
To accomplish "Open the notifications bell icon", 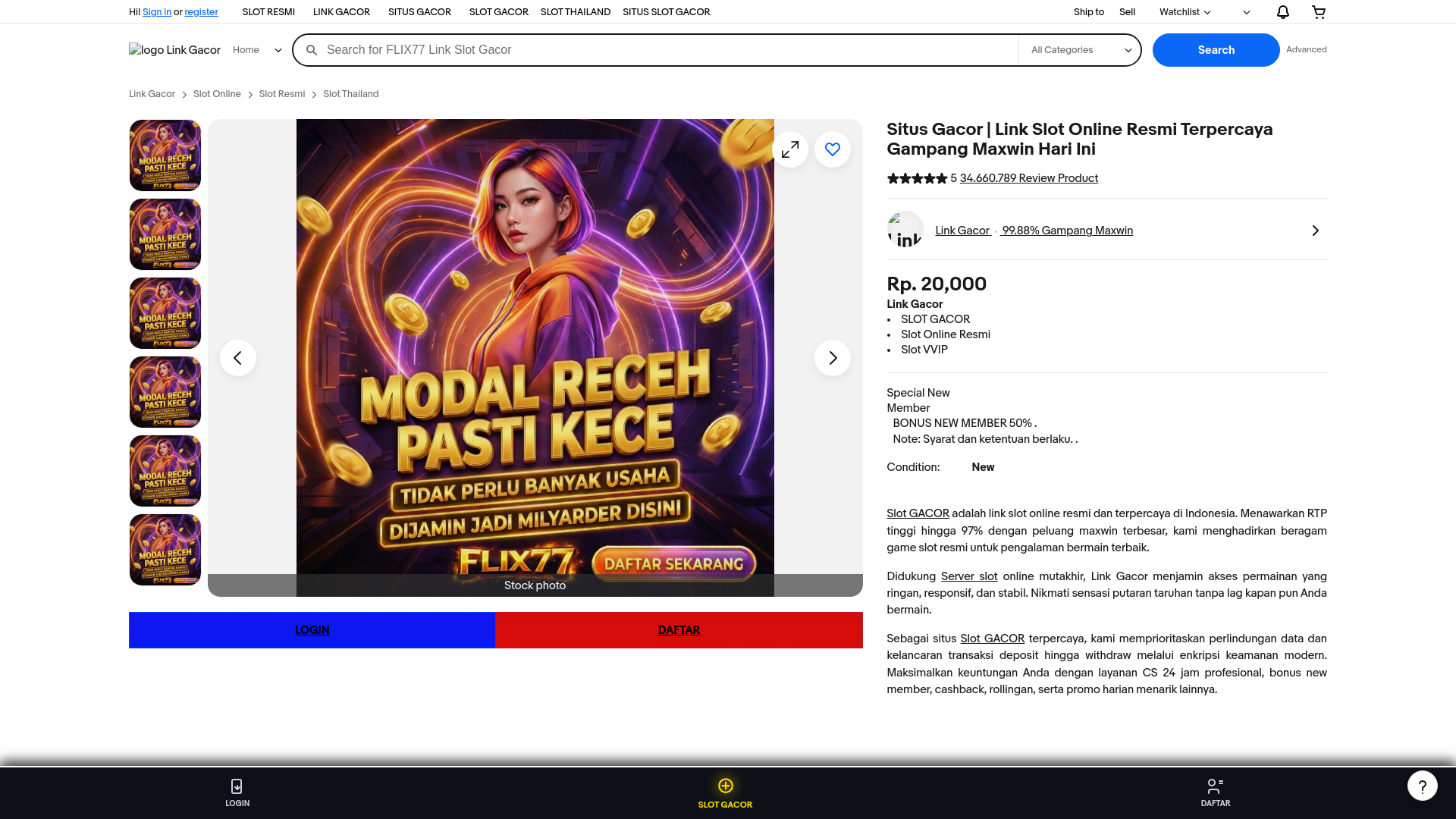I will 1282,12.
